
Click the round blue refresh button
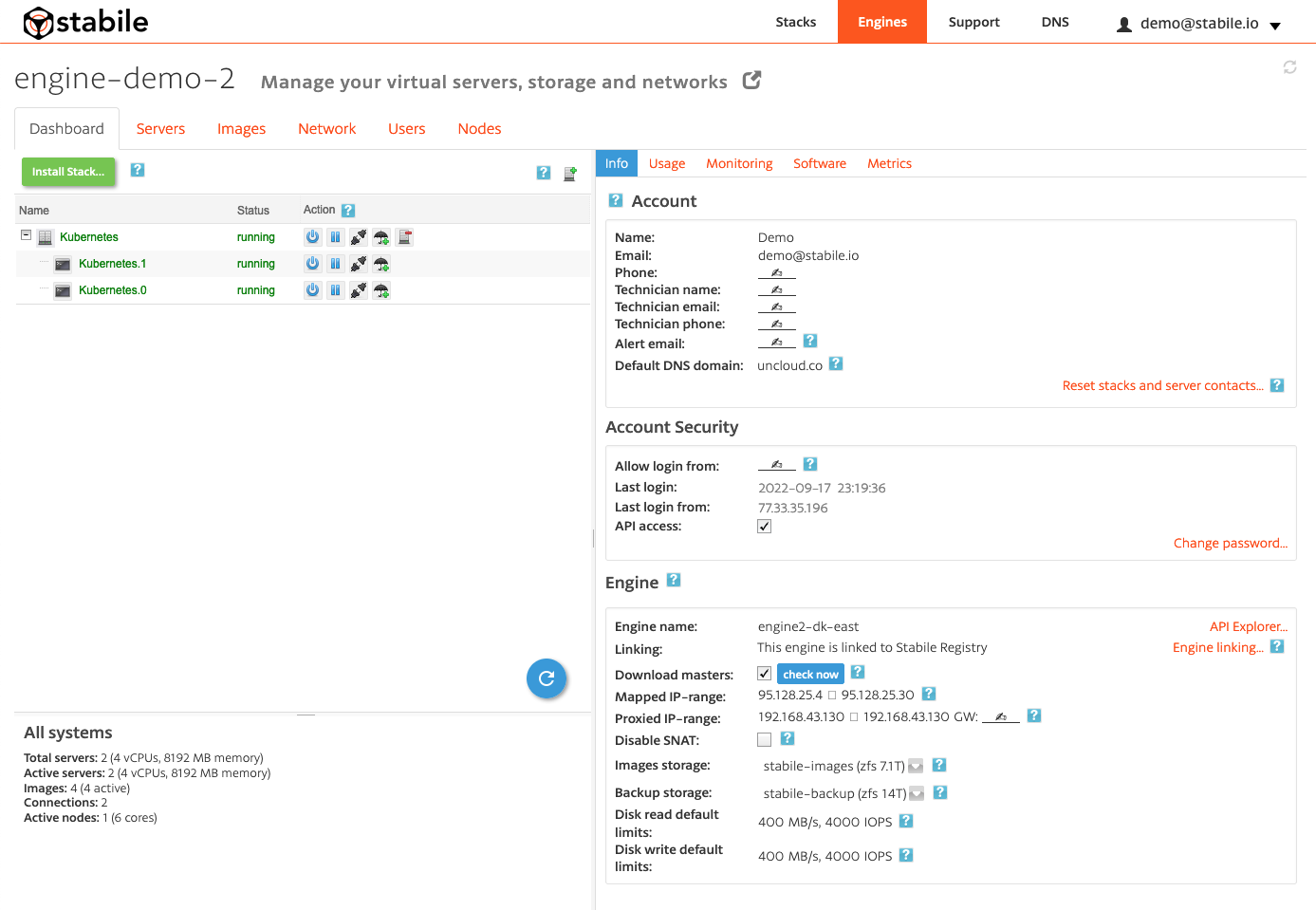tap(547, 678)
